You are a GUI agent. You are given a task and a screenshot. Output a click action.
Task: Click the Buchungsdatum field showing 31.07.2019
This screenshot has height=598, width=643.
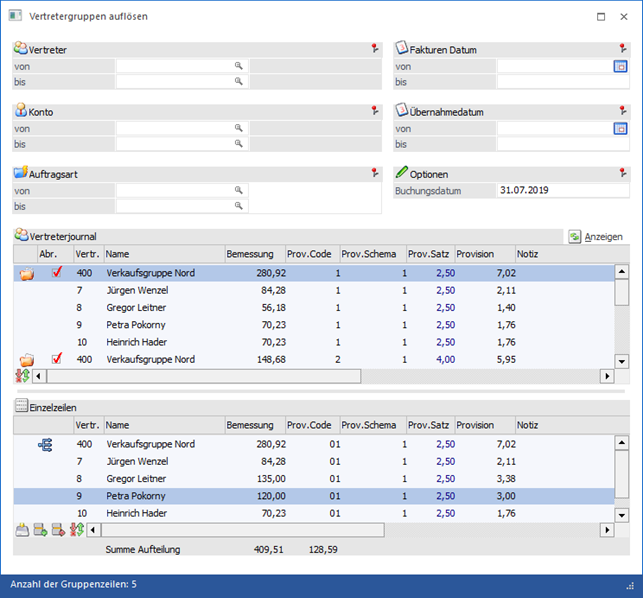pyautogui.click(x=562, y=190)
